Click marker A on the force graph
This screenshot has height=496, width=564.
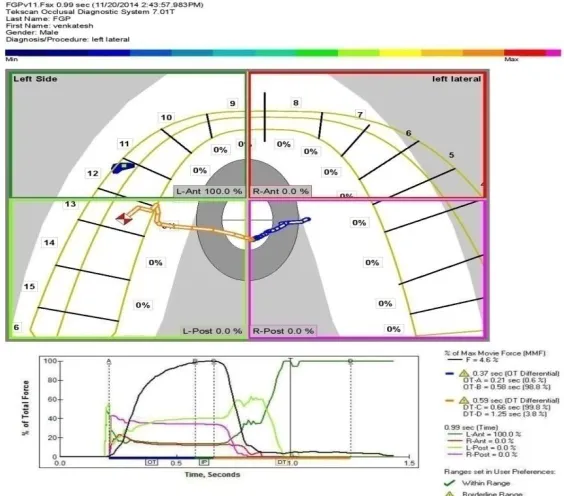pos(109,361)
